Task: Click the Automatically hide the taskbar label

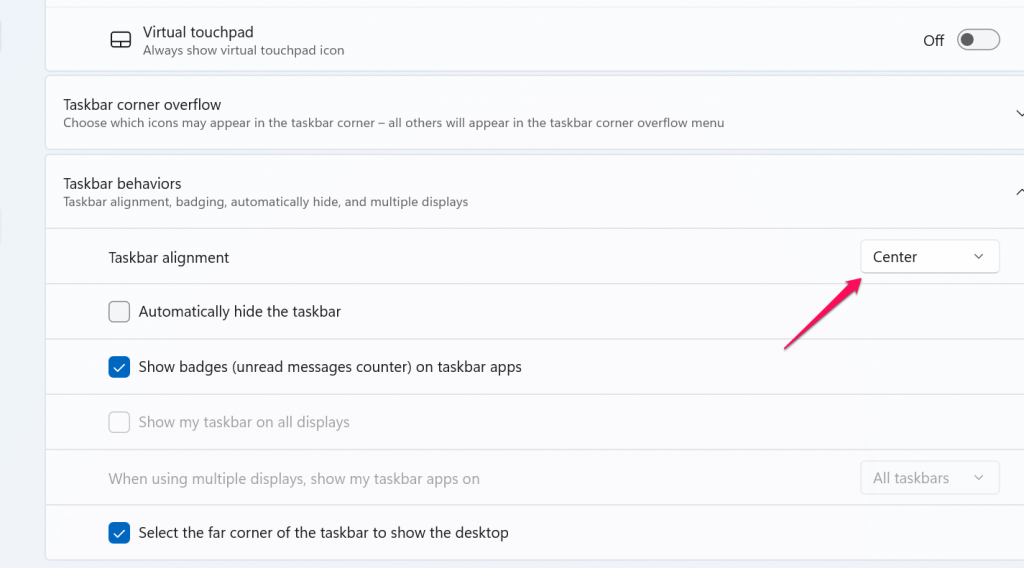Action: click(x=240, y=312)
